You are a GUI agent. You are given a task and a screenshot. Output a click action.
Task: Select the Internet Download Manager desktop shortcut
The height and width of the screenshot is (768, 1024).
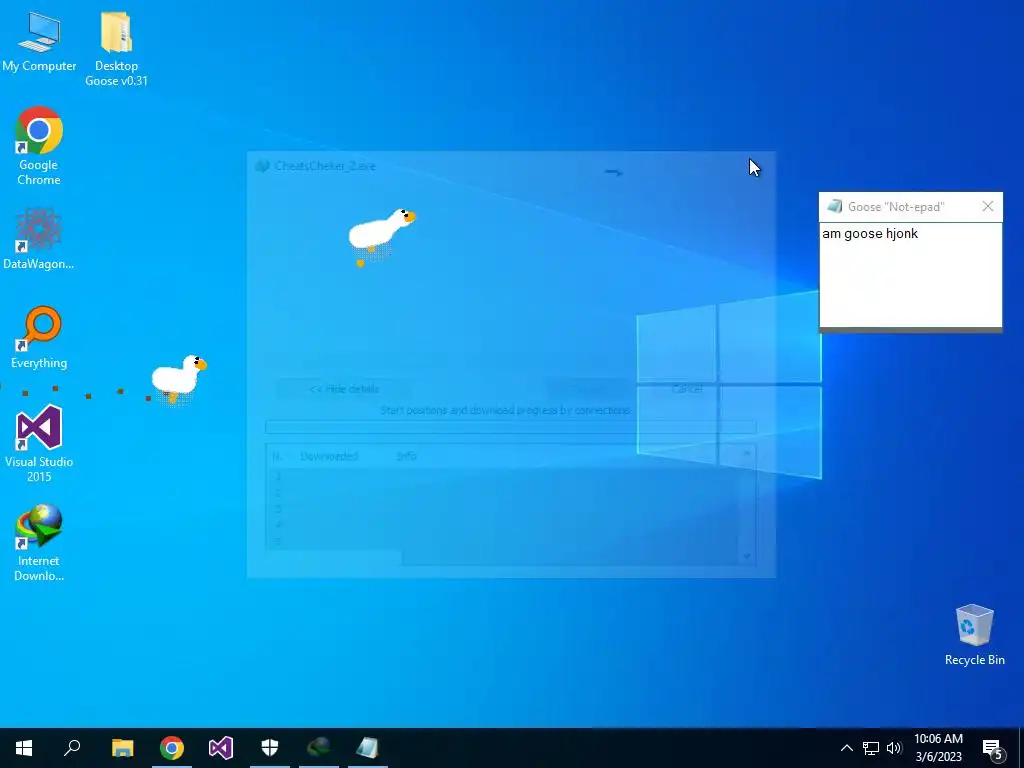[39, 543]
